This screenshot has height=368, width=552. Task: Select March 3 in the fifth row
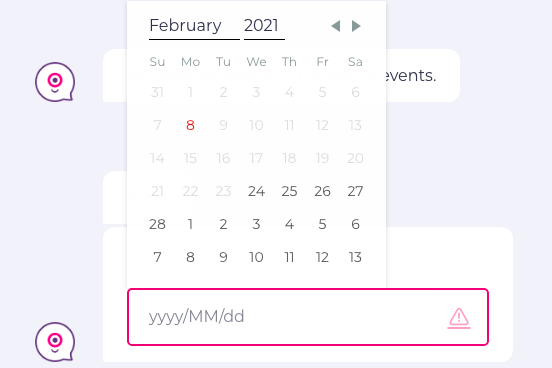coord(256,224)
